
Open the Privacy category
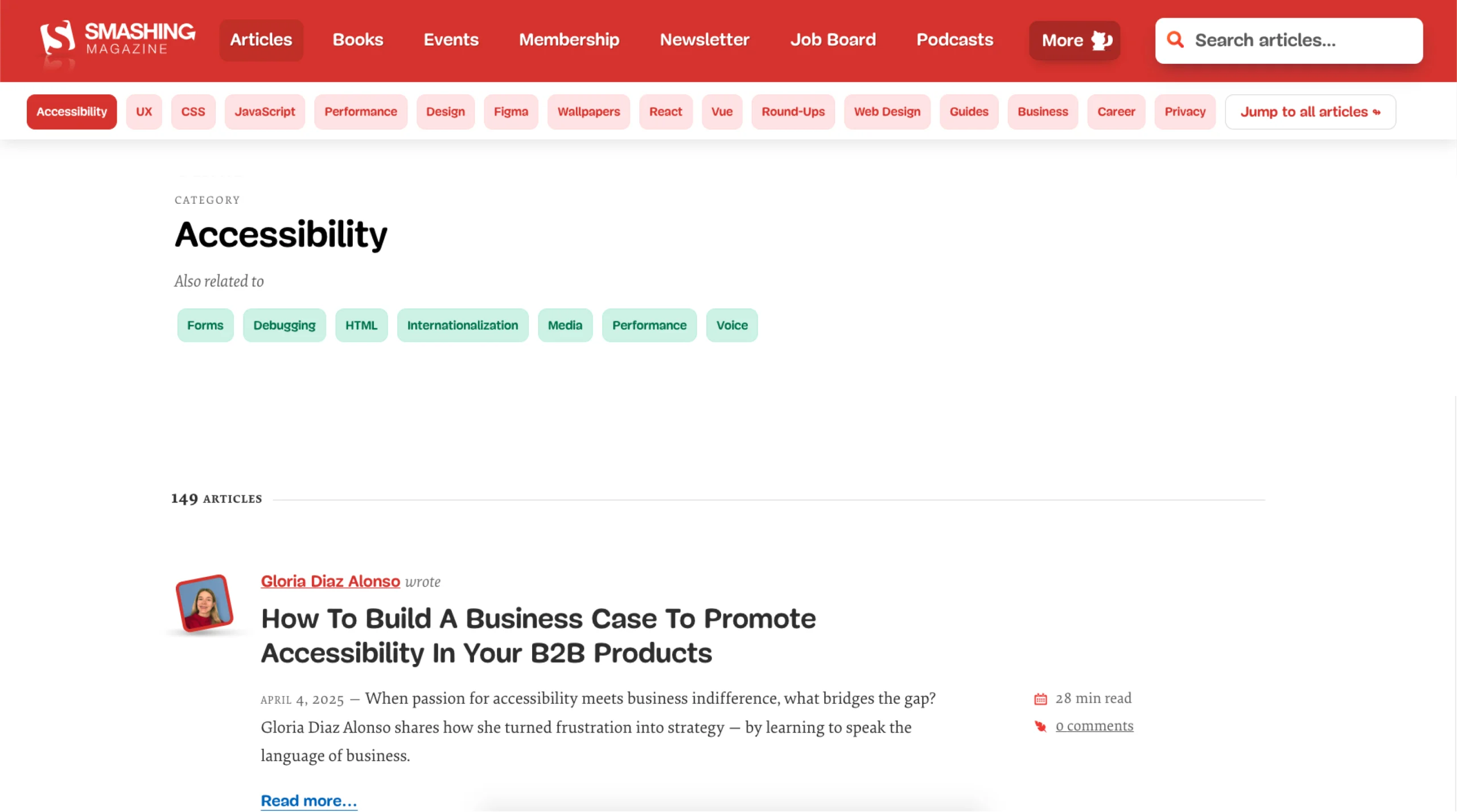(x=1185, y=112)
